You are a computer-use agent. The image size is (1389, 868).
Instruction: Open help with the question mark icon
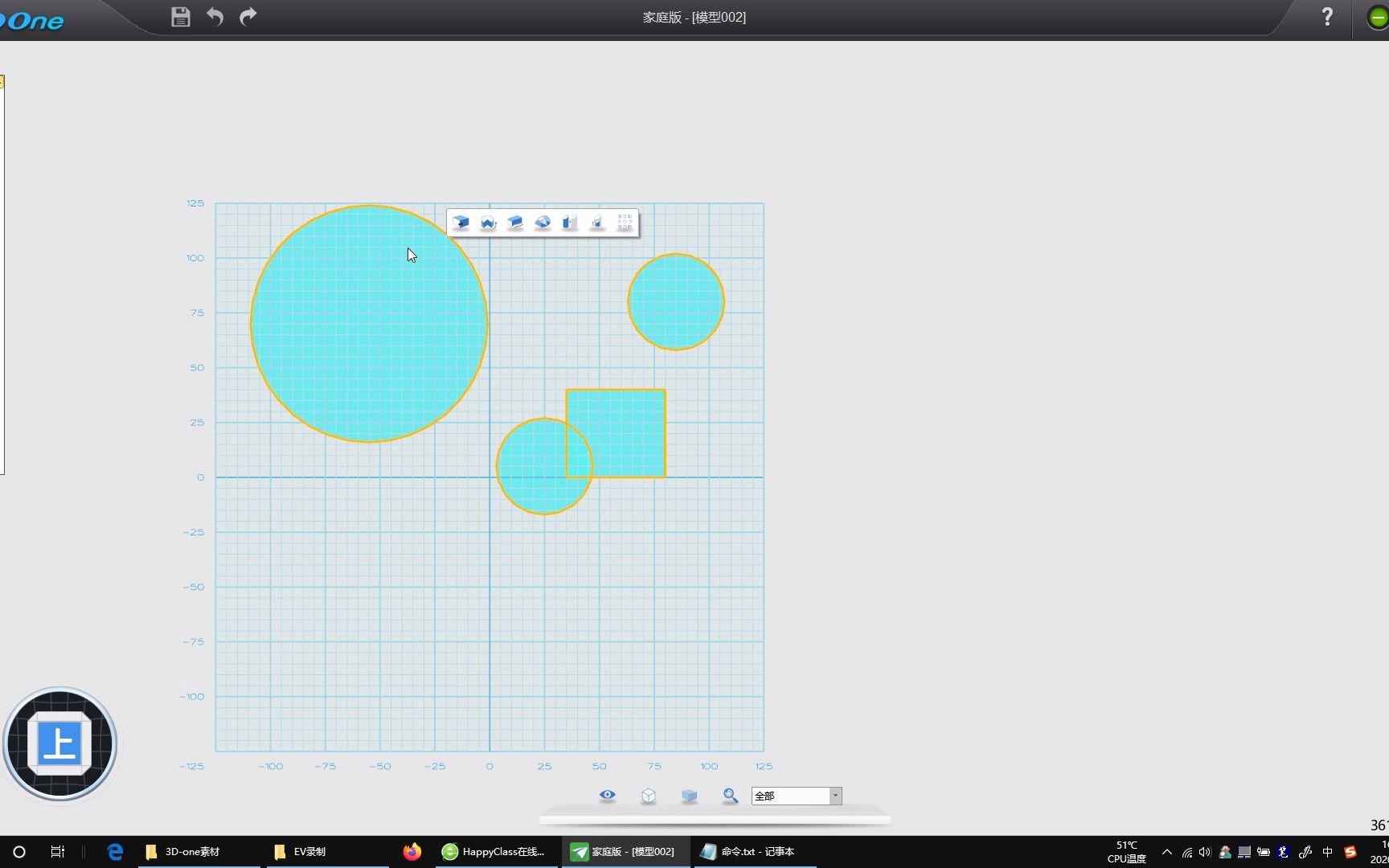[x=1327, y=17]
